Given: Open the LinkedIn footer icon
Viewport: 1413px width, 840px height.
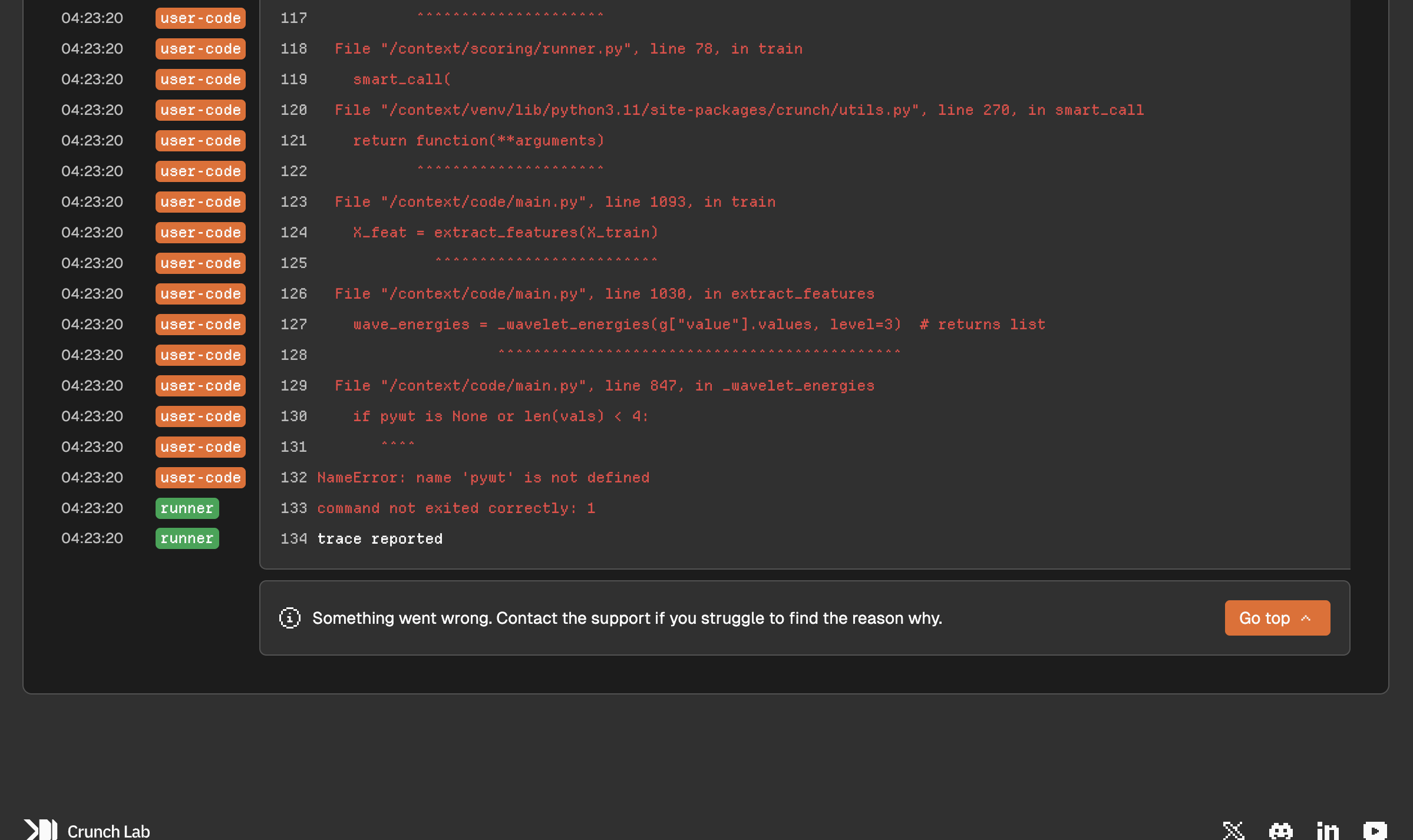Looking at the screenshot, I should pos(1328,831).
